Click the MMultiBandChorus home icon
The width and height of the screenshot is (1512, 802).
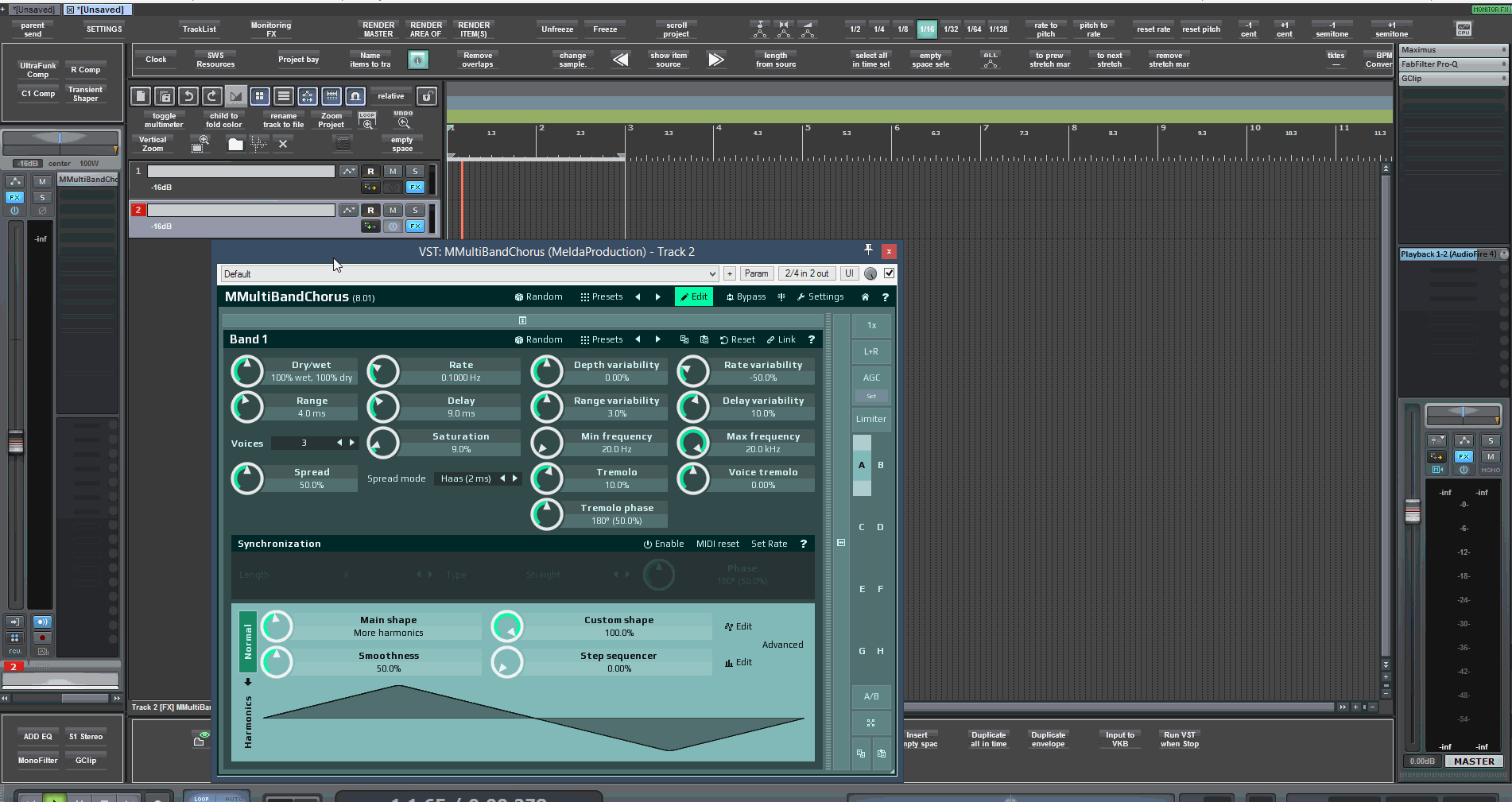[865, 297]
